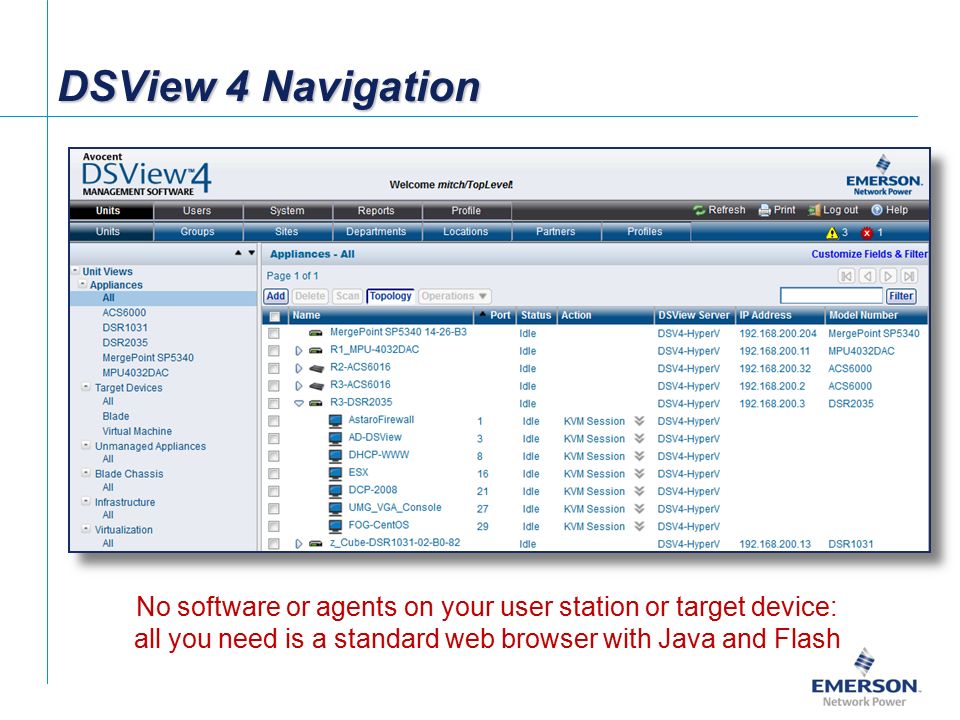
Task: Move sidebar item up with up arrow
Action: click(x=238, y=253)
